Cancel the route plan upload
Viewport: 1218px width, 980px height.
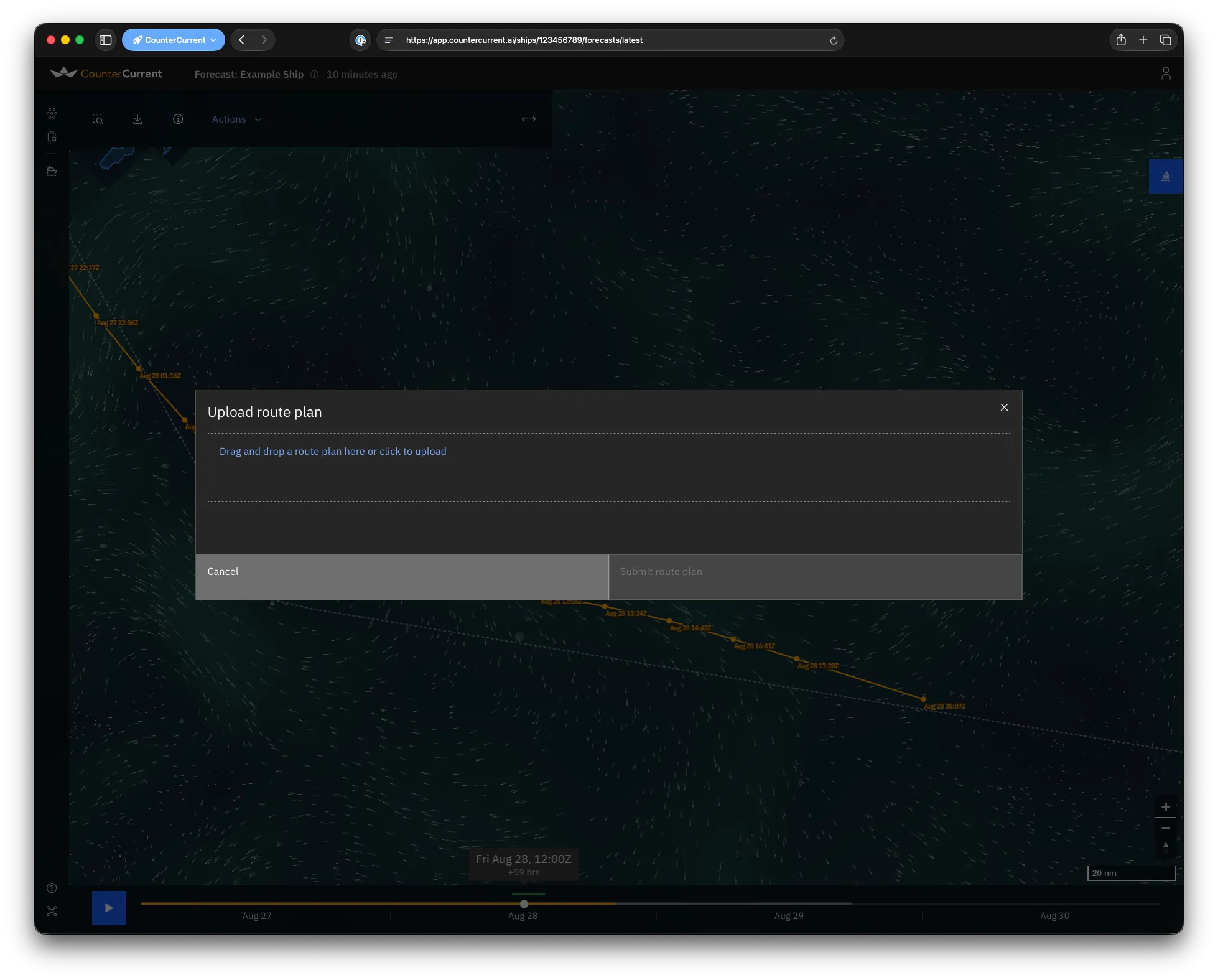(402, 577)
